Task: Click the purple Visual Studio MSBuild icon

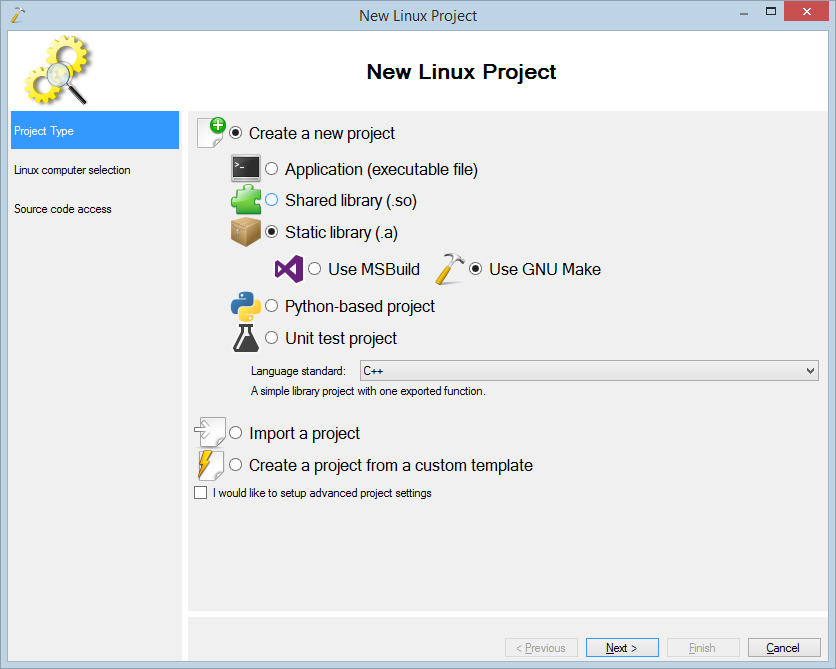Action: pos(289,269)
